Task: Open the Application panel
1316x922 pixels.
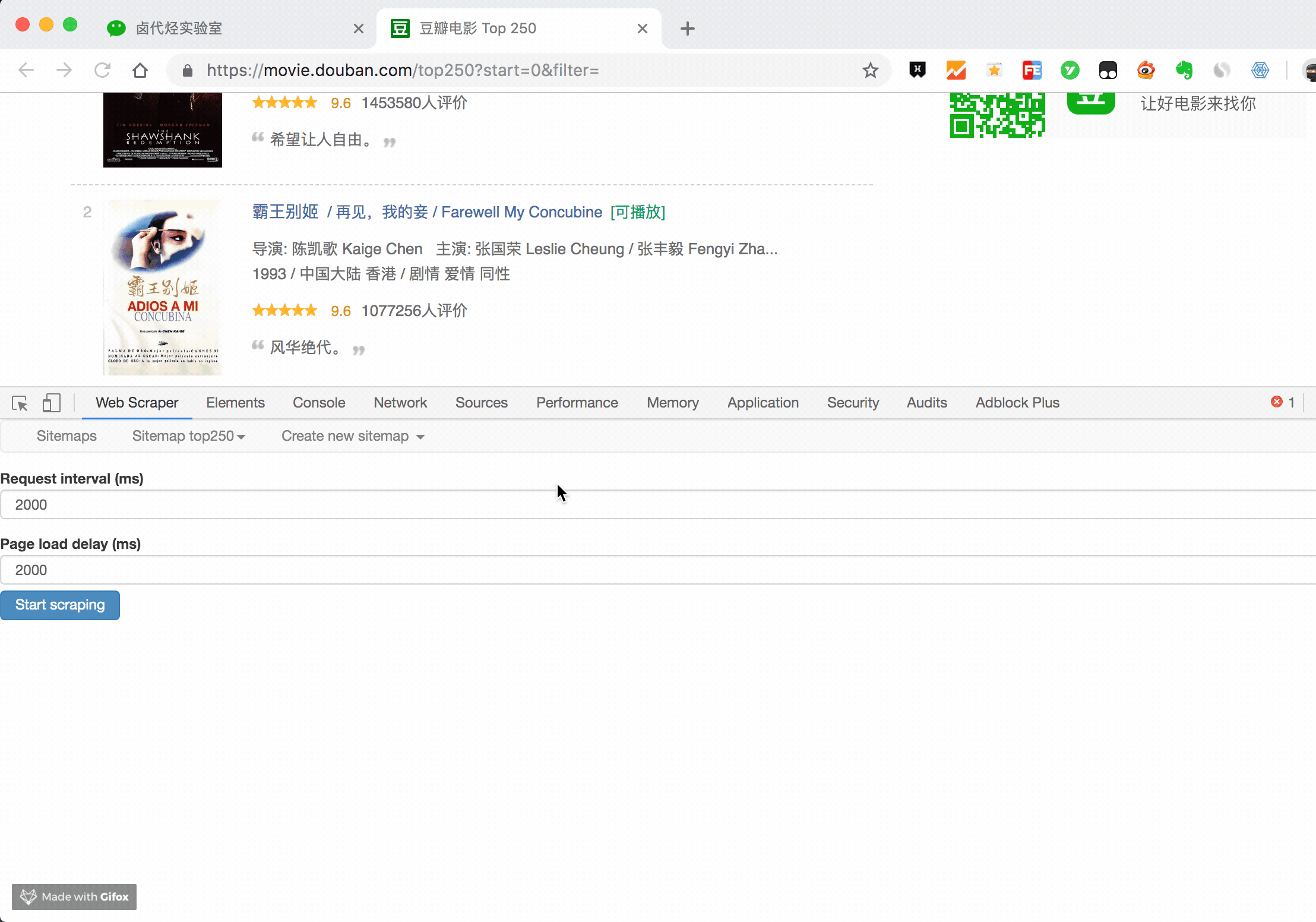Action: [x=763, y=403]
